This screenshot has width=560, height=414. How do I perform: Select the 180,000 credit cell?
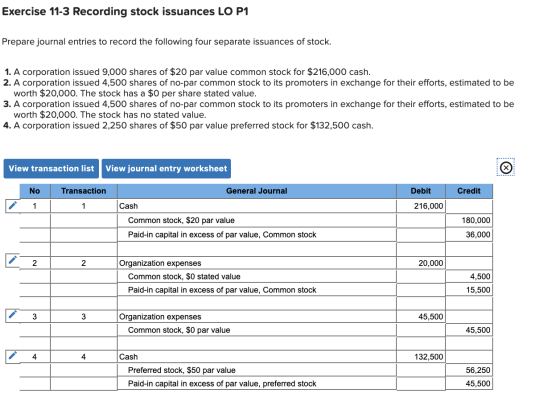[x=469, y=220]
